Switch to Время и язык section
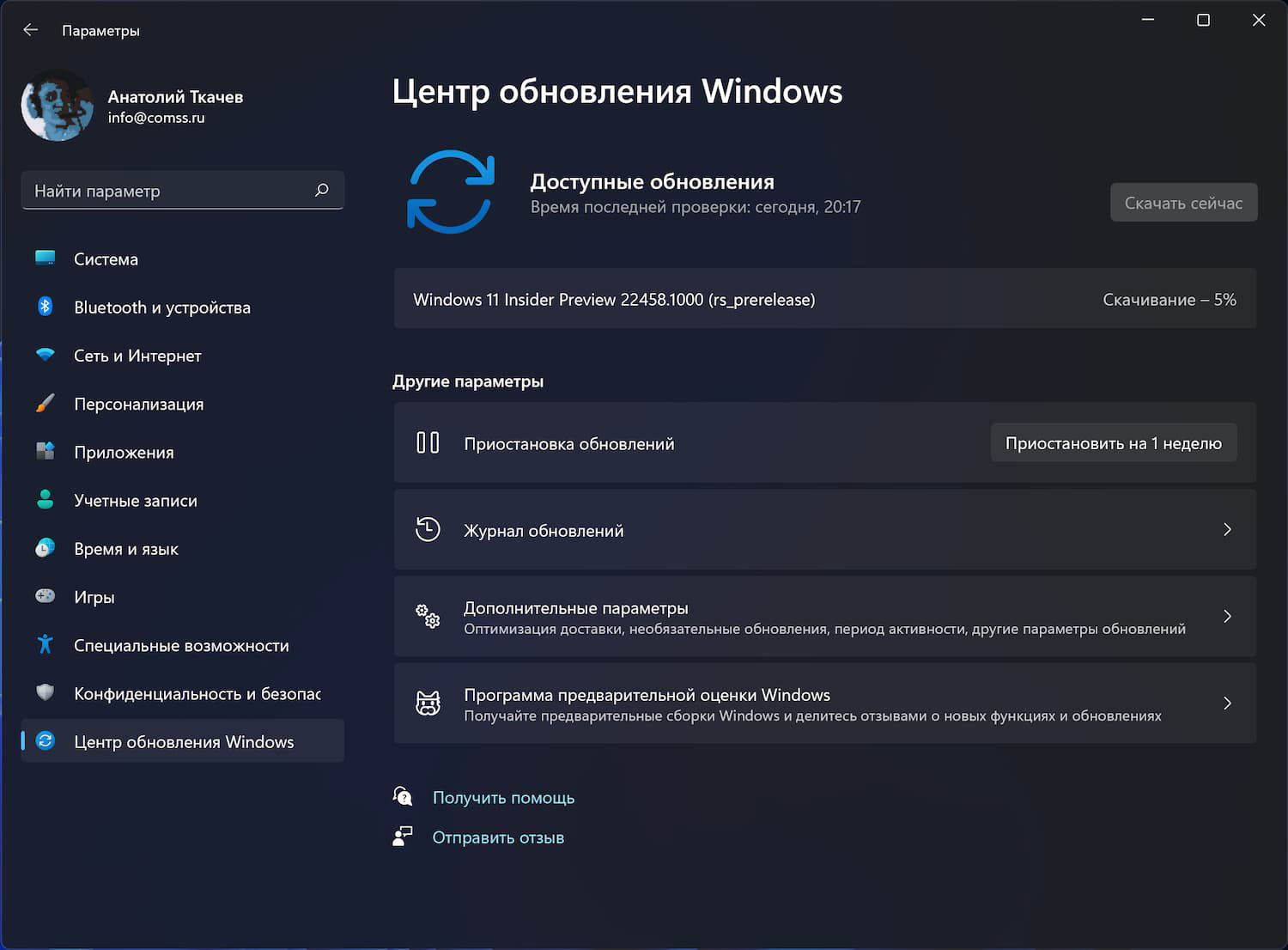 click(127, 548)
